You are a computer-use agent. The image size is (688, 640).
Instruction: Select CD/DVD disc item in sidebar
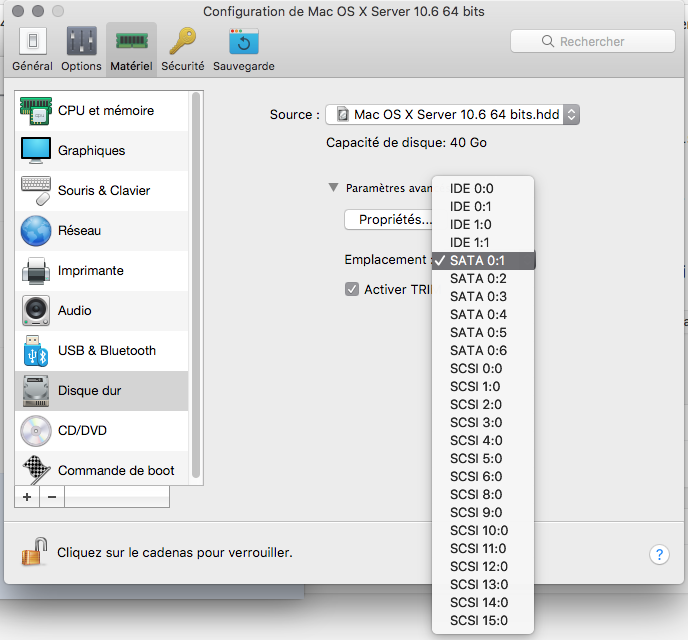[102, 431]
